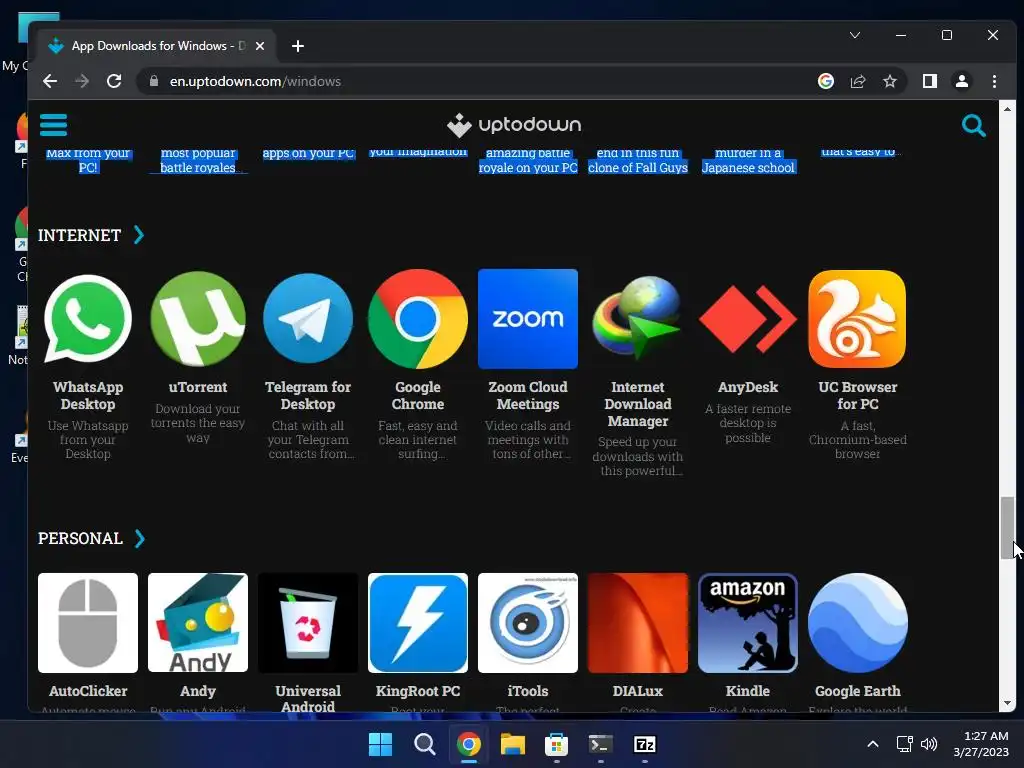Open the Google Earth title link

857,691
